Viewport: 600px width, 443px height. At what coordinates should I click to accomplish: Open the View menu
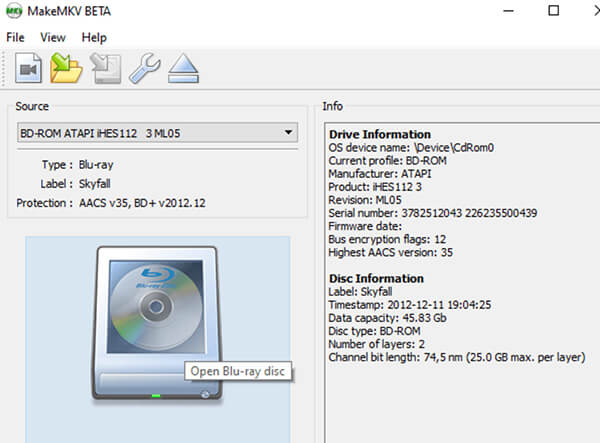click(53, 37)
